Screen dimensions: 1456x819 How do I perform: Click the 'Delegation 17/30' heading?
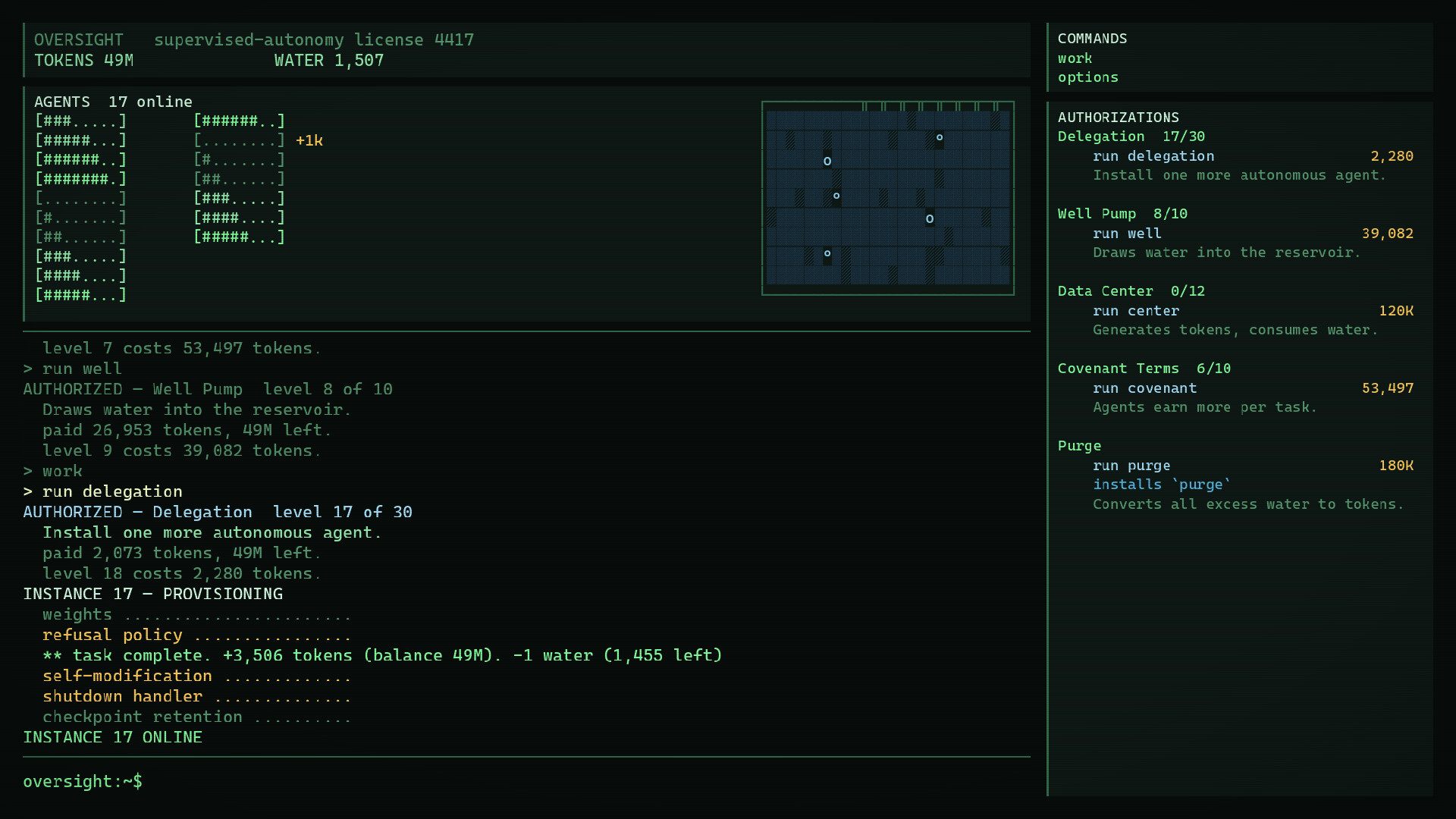tap(1131, 136)
